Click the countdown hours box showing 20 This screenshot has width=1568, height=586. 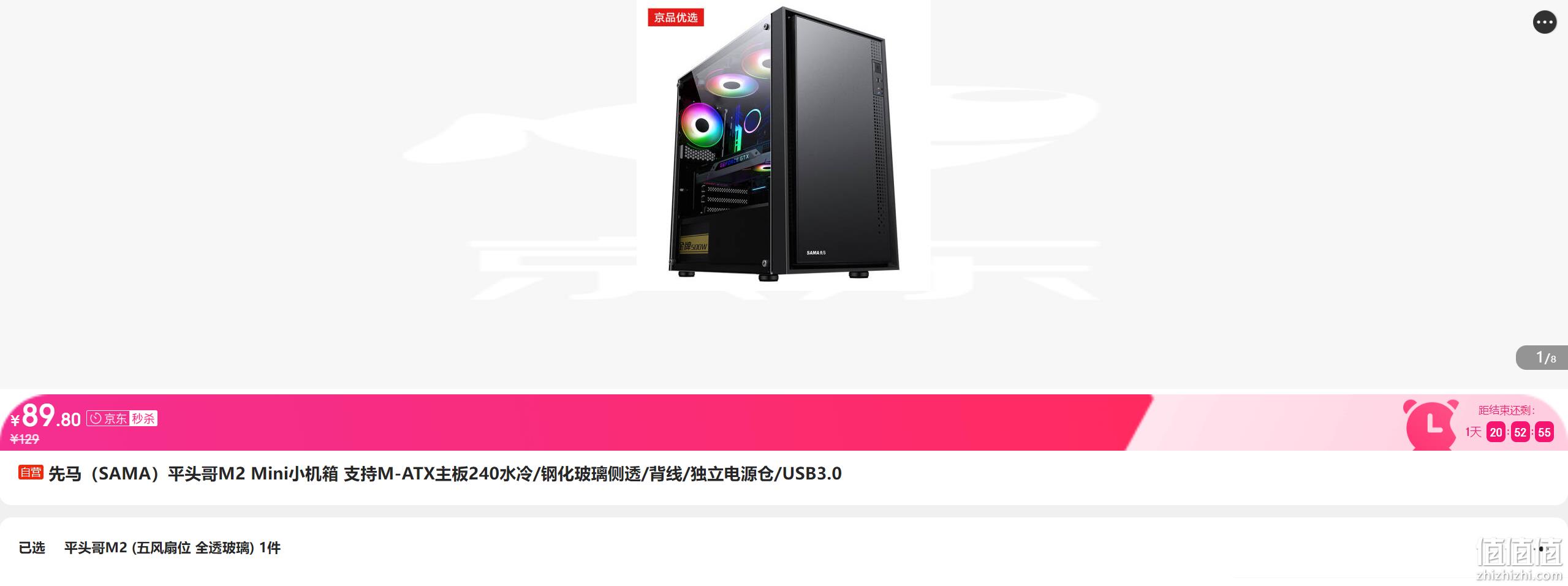coord(1496,432)
